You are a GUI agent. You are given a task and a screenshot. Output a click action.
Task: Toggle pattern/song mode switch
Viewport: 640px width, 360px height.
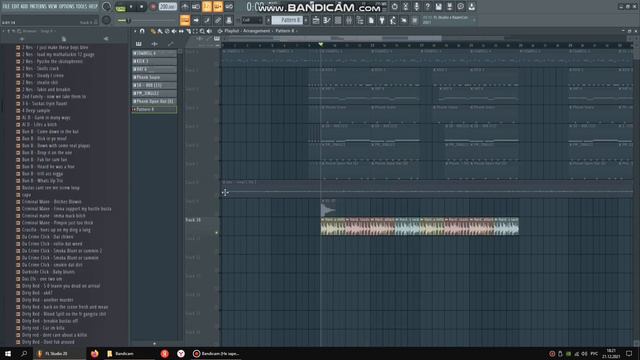click(x=120, y=7)
